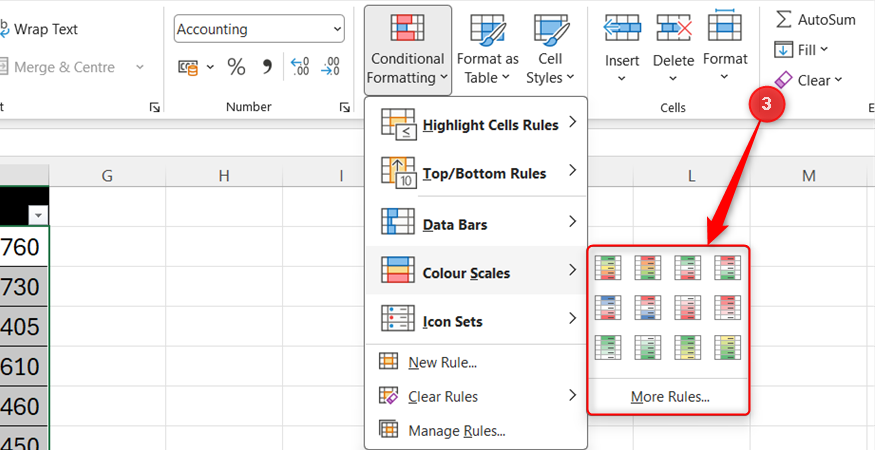This screenshot has width=875, height=450.
Task: Select cell containing 405
Action: 24,326
